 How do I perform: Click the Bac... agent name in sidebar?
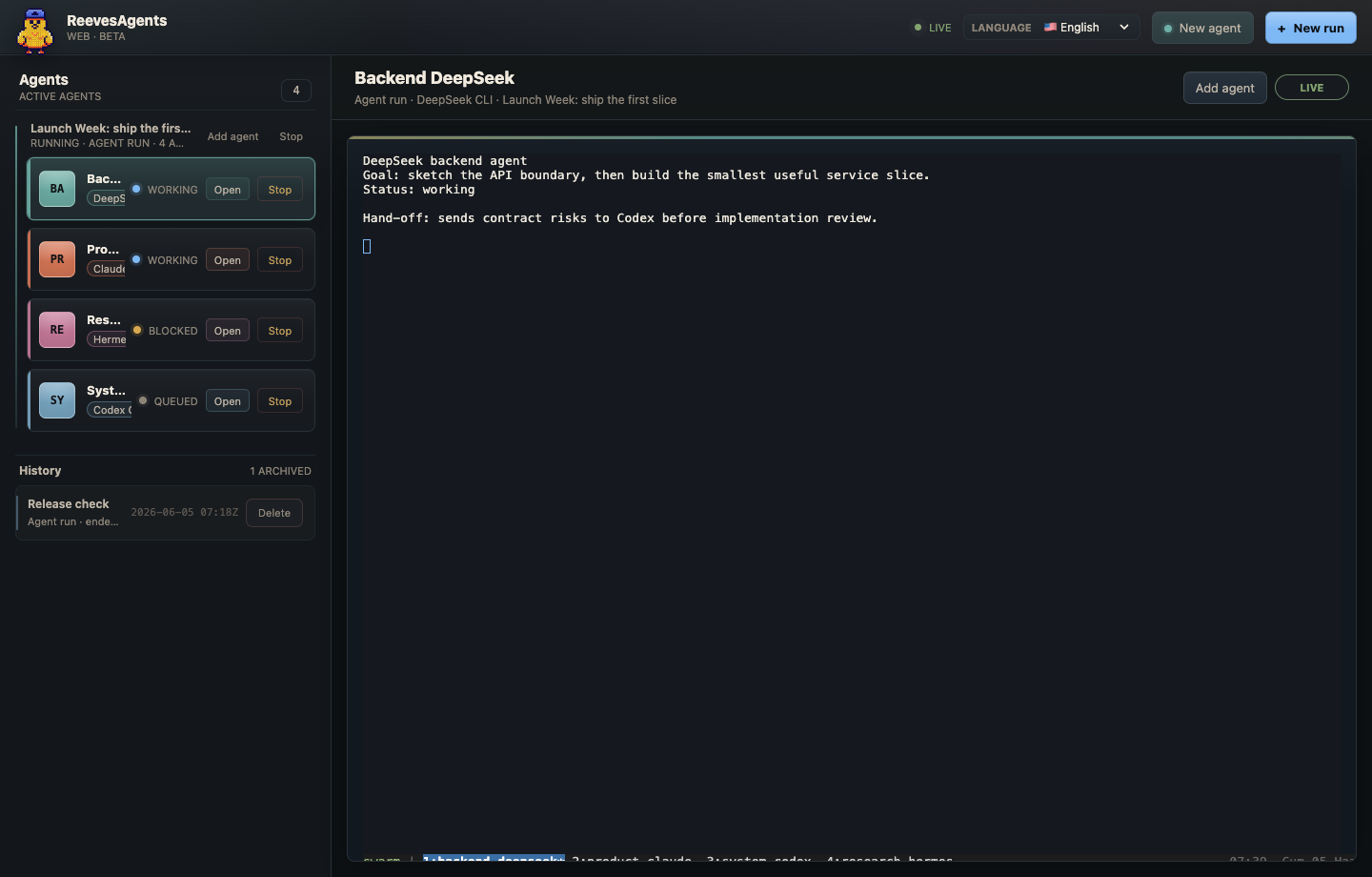tap(104, 178)
